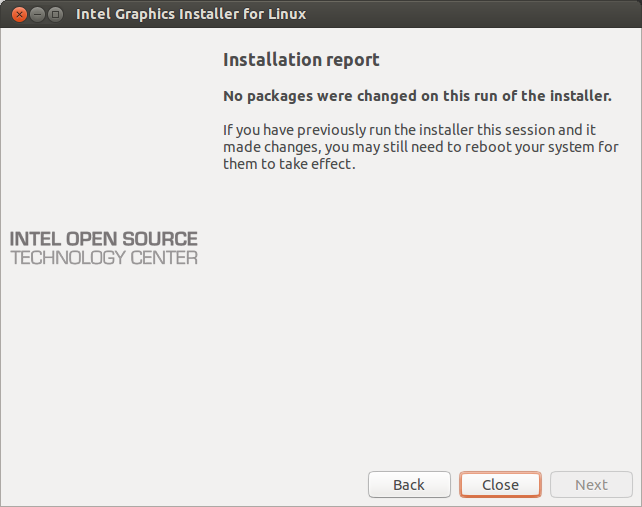
Task: Select the "Installation report" heading
Action: [x=301, y=60]
